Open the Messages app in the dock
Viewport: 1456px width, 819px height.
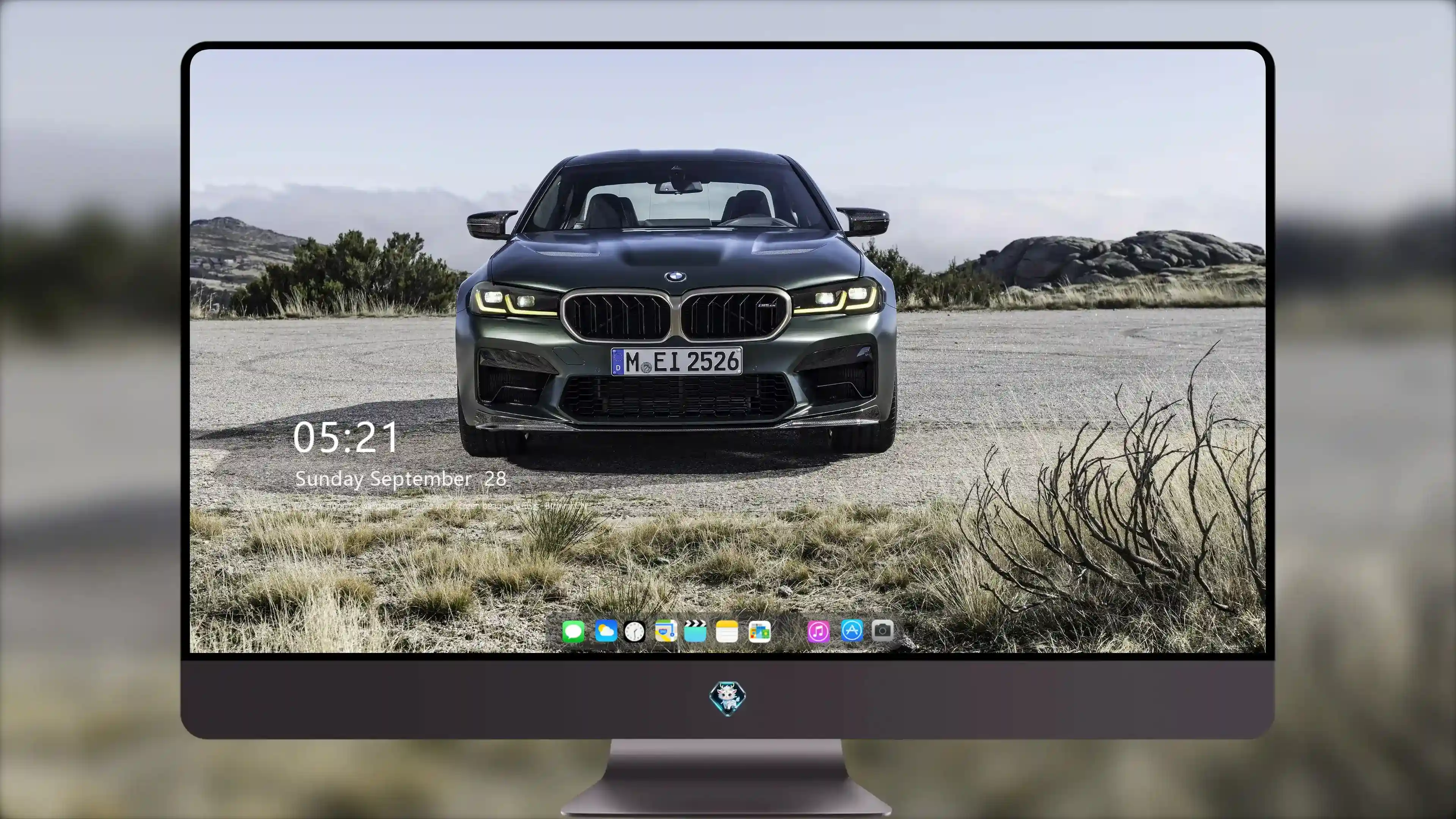[x=573, y=631]
